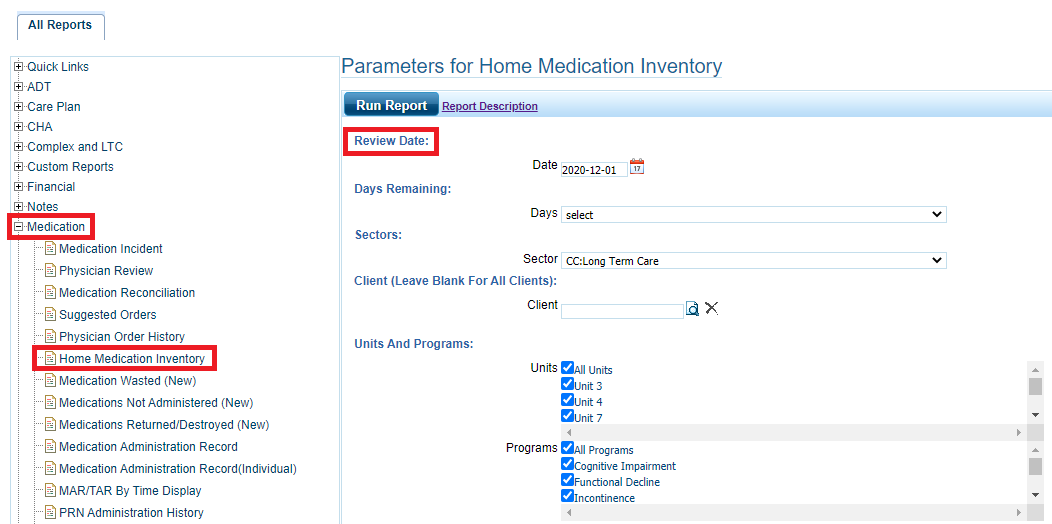Open the Days Remaining dropdown
This screenshot has width=1052, height=524.
coord(753,214)
